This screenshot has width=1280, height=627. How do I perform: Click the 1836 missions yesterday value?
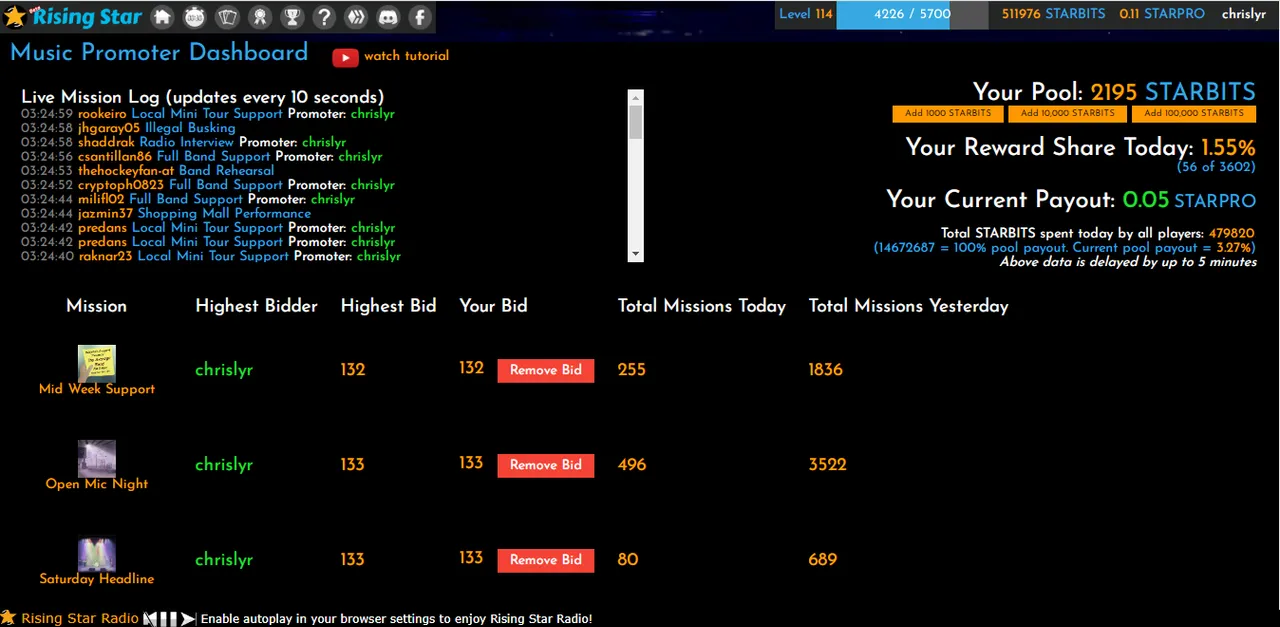[x=826, y=370]
